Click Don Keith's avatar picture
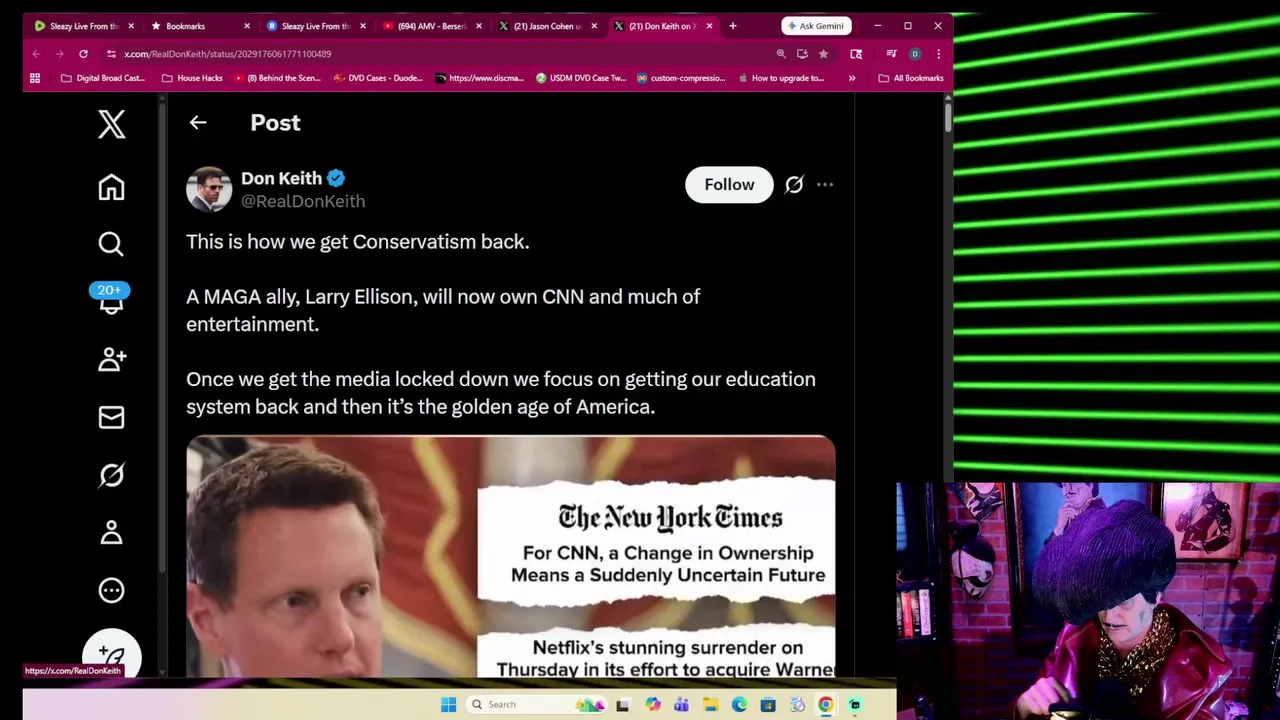The width and height of the screenshot is (1280, 720). pyautogui.click(x=209, y=189)
